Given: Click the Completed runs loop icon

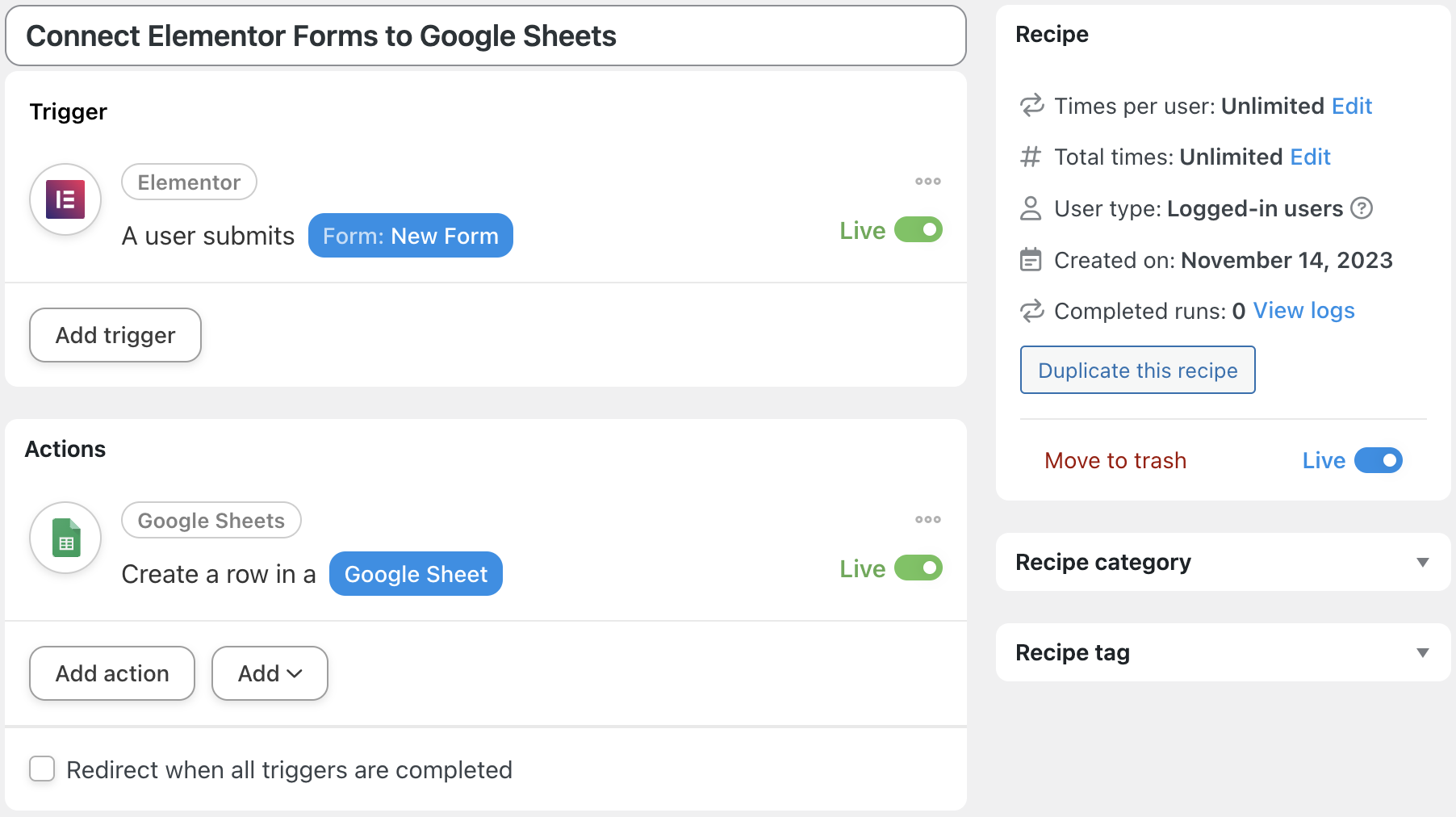Looking at the screenshot, I should coord(1031,311).
